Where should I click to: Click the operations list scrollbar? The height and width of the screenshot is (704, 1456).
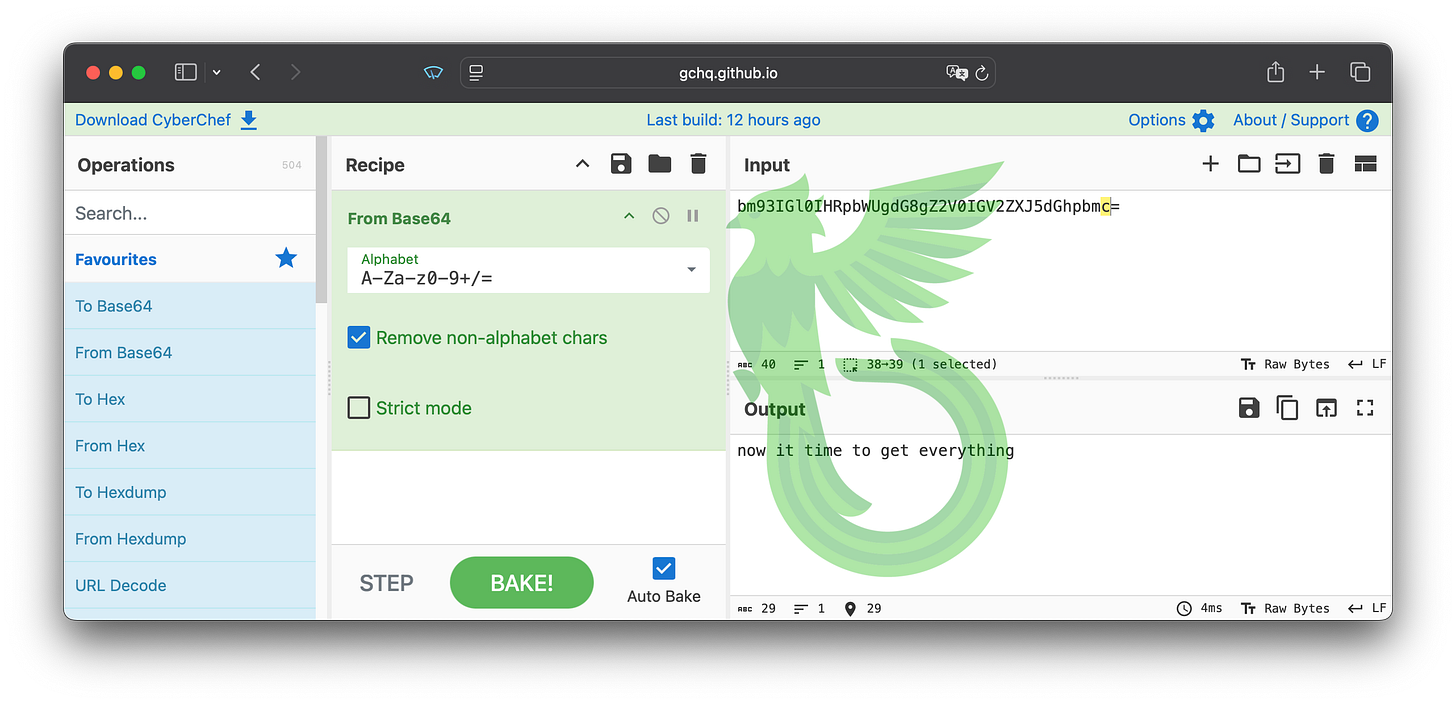[x=321, y=220]
